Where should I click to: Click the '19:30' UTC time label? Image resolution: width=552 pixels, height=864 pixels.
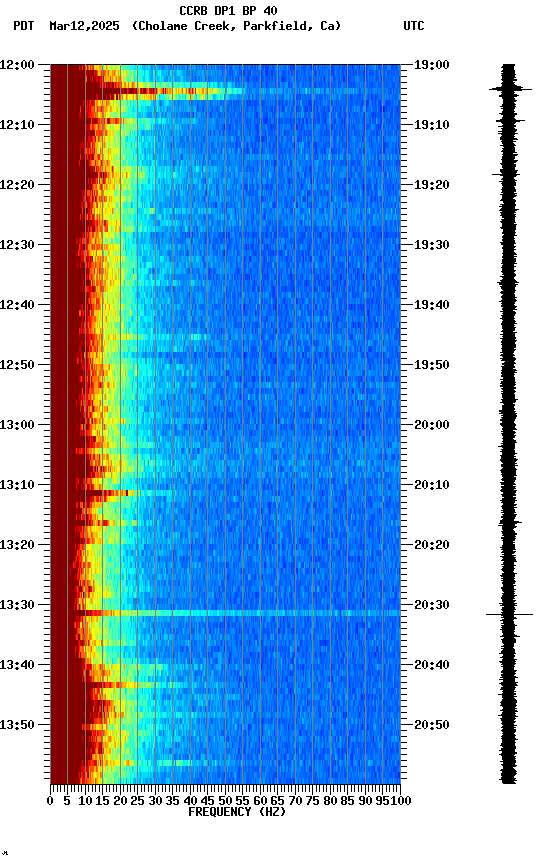pyautogui.click(x=432, y=245)
